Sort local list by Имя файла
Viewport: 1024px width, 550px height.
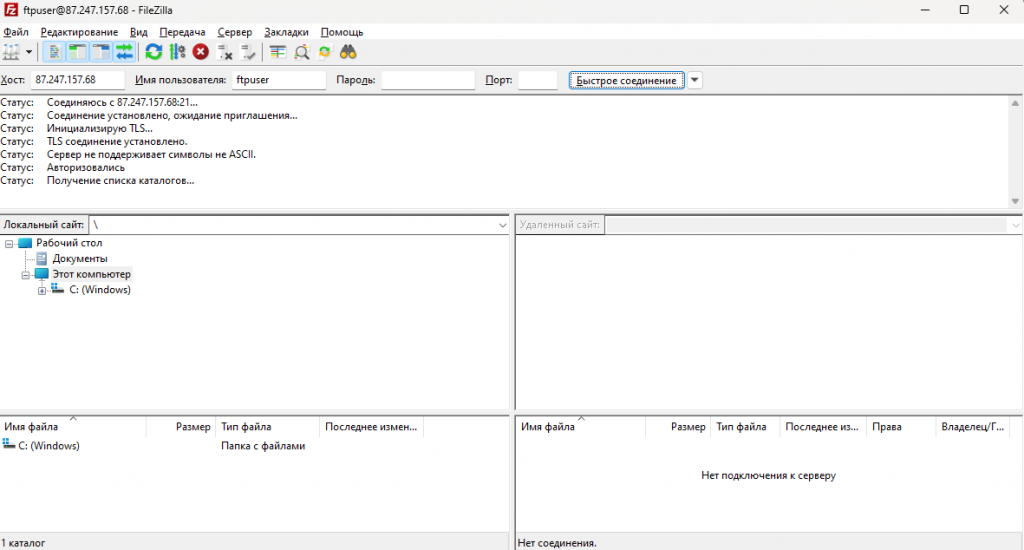tap(73, 427)
